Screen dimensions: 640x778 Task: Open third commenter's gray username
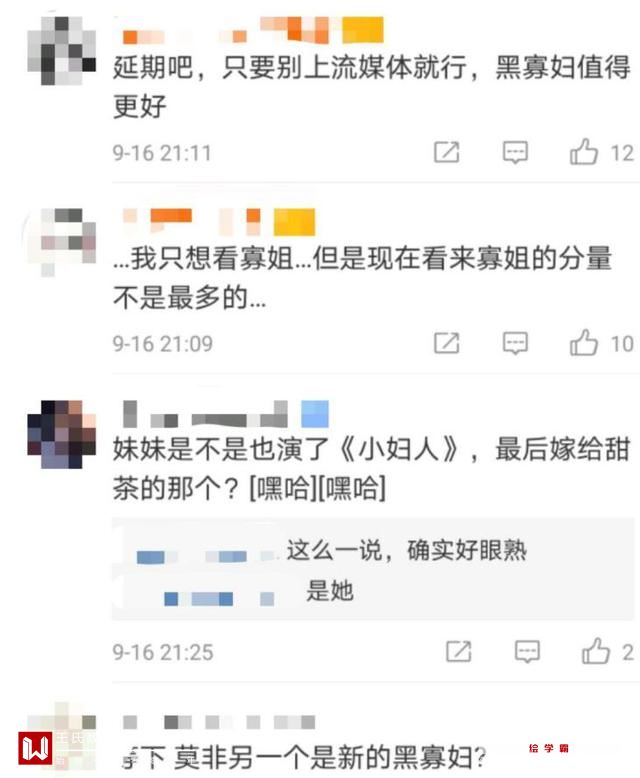(225, 415)
